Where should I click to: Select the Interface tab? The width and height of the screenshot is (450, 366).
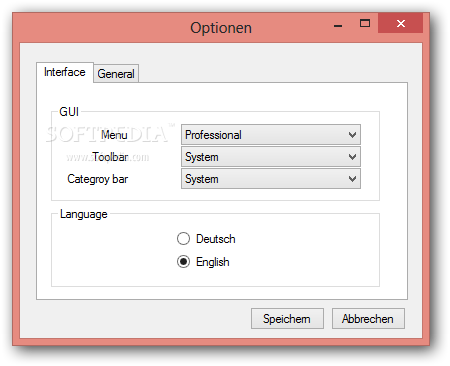(x=65, y=72)
